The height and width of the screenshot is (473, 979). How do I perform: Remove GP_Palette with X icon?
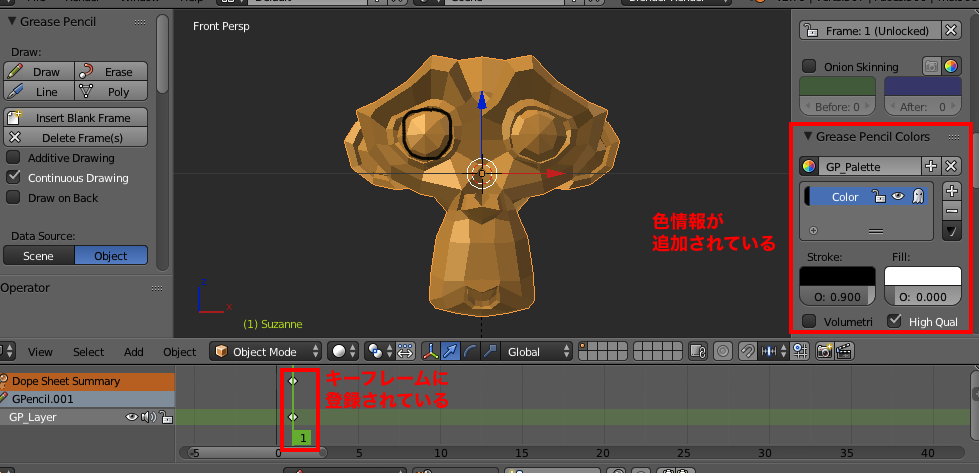[950, 167]
